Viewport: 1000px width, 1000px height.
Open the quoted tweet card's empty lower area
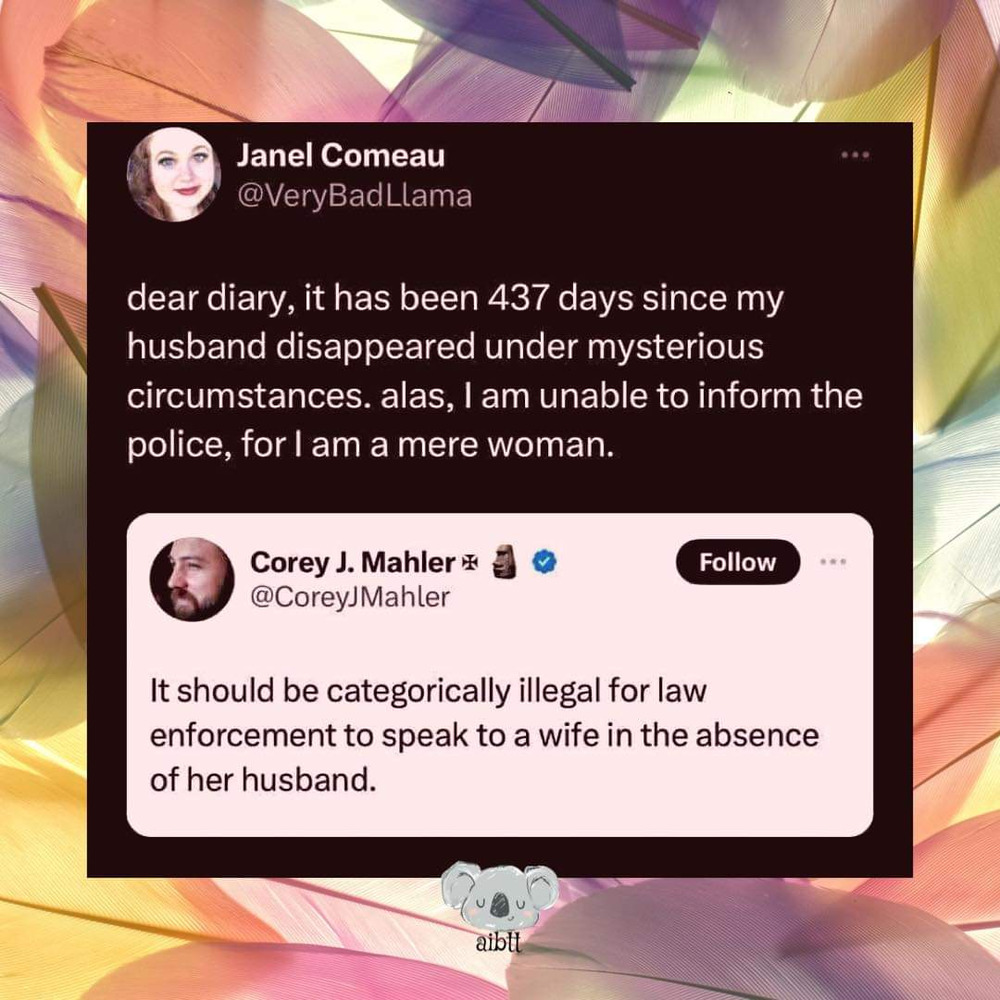tap(499, 816)
